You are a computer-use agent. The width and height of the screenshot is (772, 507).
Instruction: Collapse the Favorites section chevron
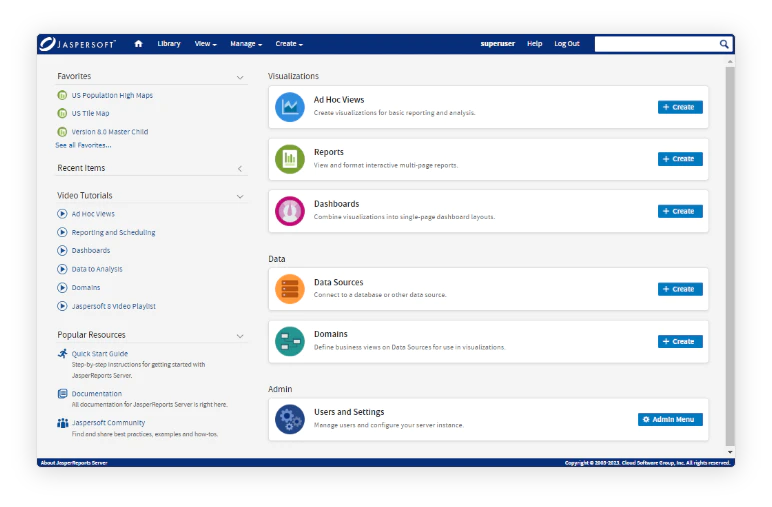tap(240, 77)
